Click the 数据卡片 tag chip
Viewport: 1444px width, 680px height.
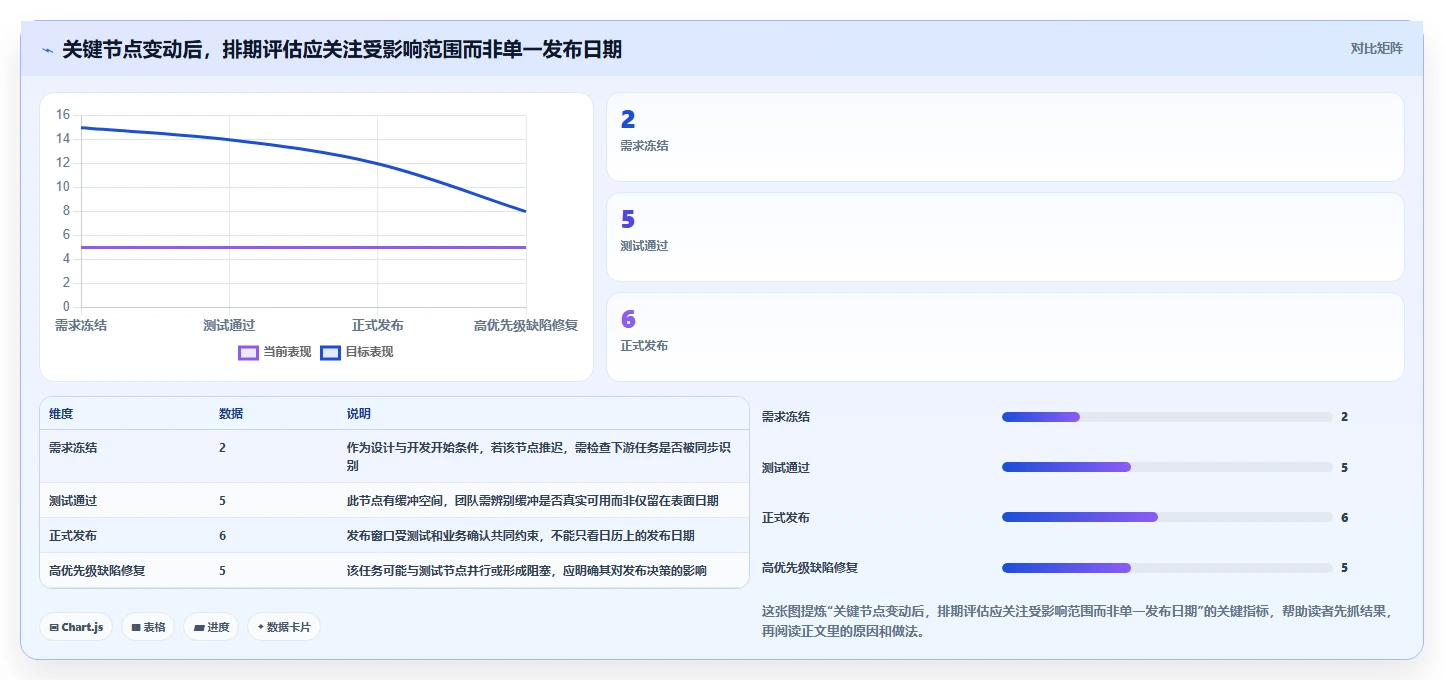(284, 627)
